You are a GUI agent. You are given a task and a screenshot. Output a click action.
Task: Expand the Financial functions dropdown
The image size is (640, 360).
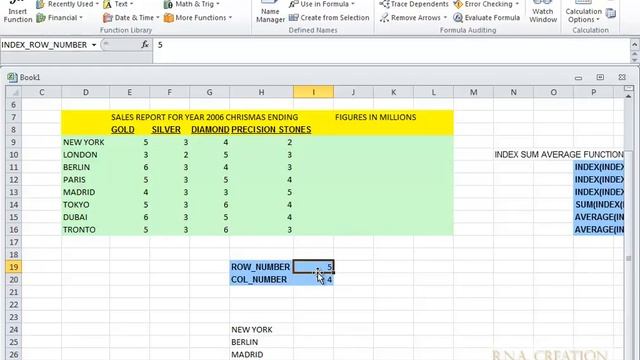[59, 18]
